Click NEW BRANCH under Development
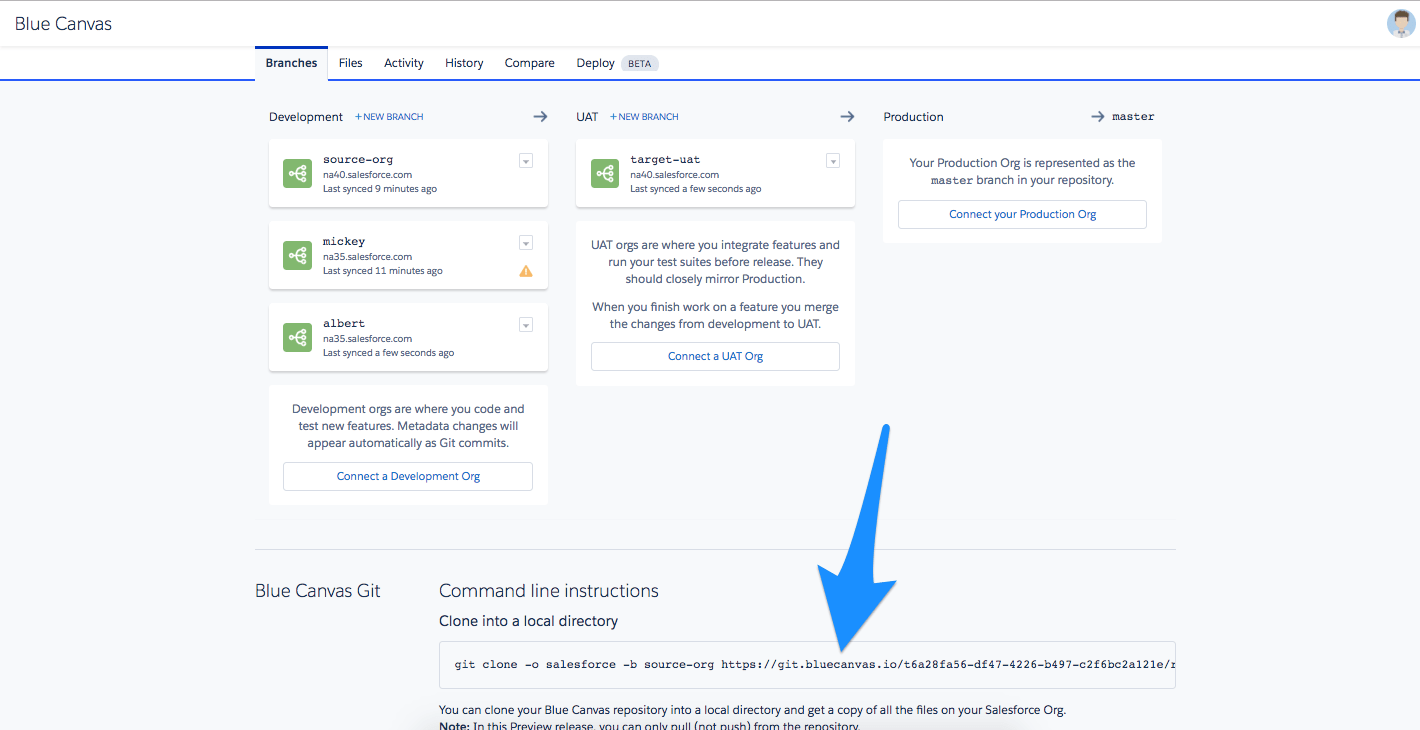Screen dimensions: 1420x730 point(388,116)
